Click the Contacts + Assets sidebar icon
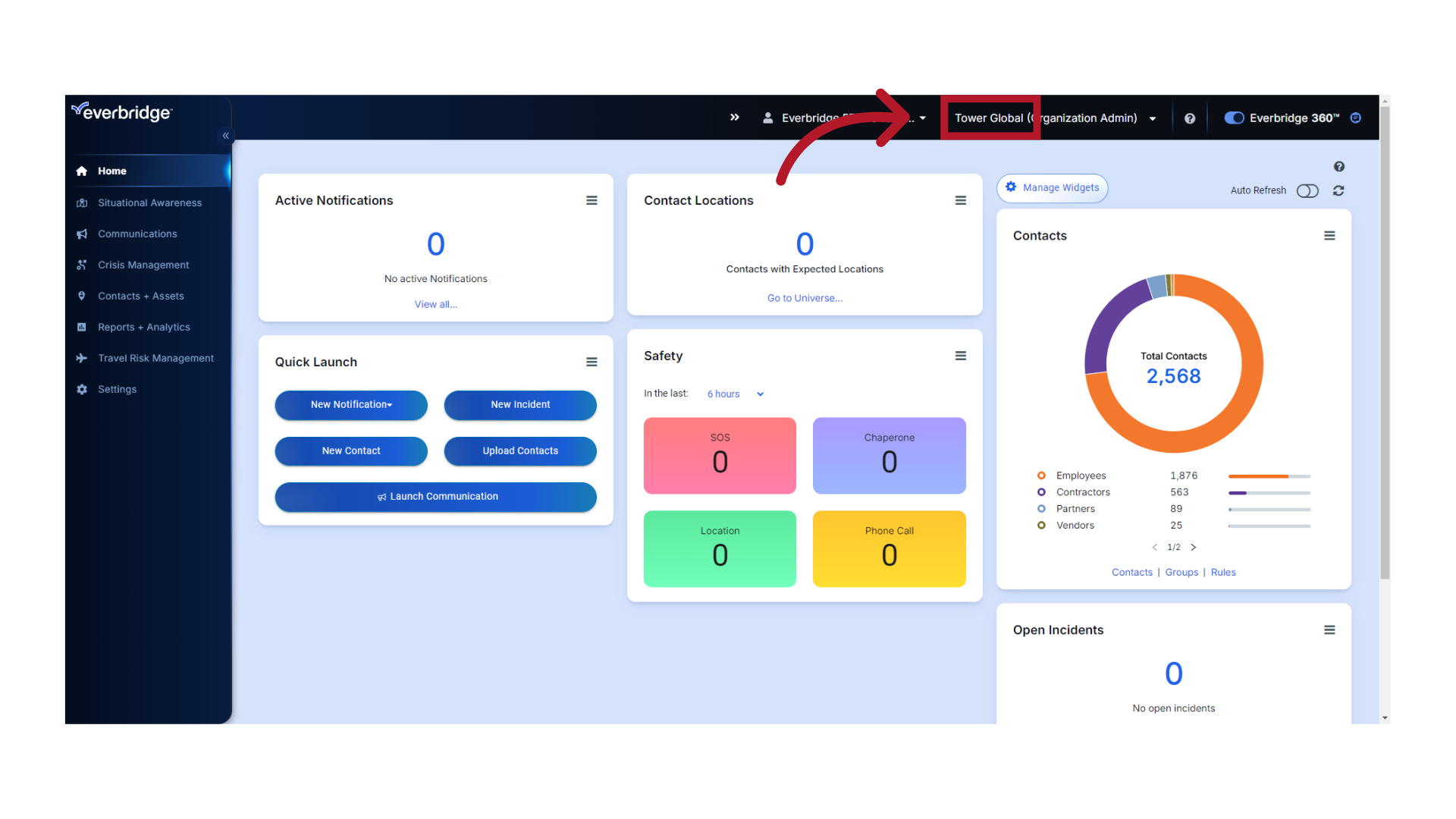This screenshot has width=1456, height=819. pyautogui.click(x=82, y=296)
